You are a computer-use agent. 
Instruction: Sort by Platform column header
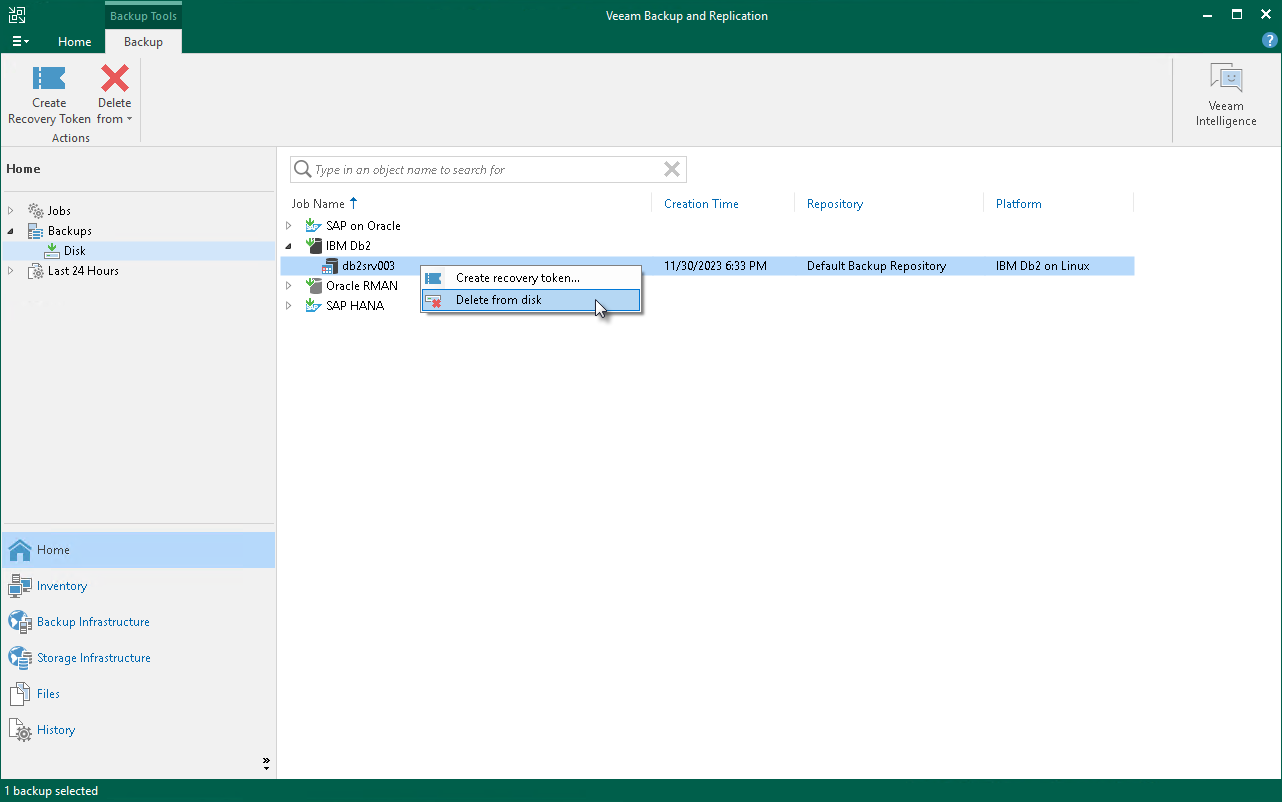[1019, 204]
